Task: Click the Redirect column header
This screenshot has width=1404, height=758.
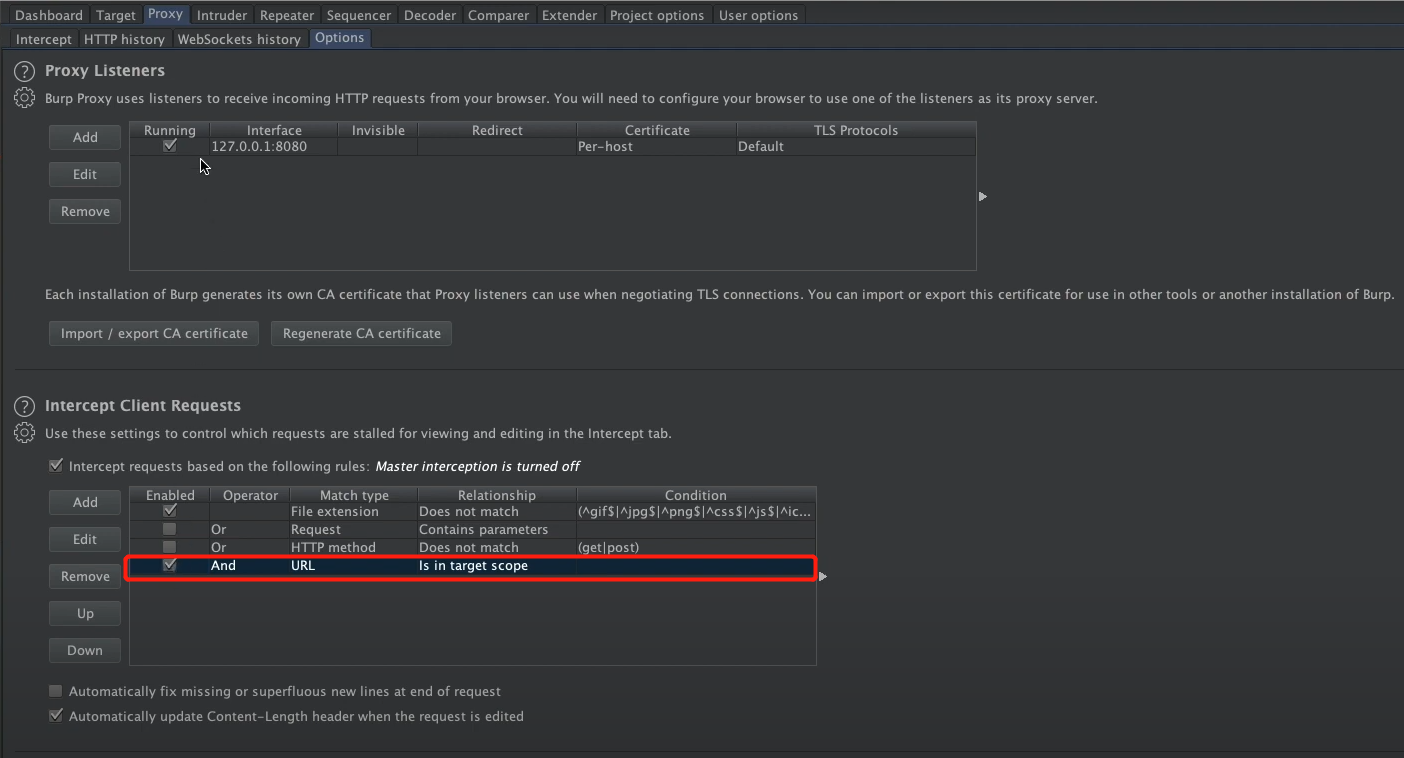Action: coord(497,130)
